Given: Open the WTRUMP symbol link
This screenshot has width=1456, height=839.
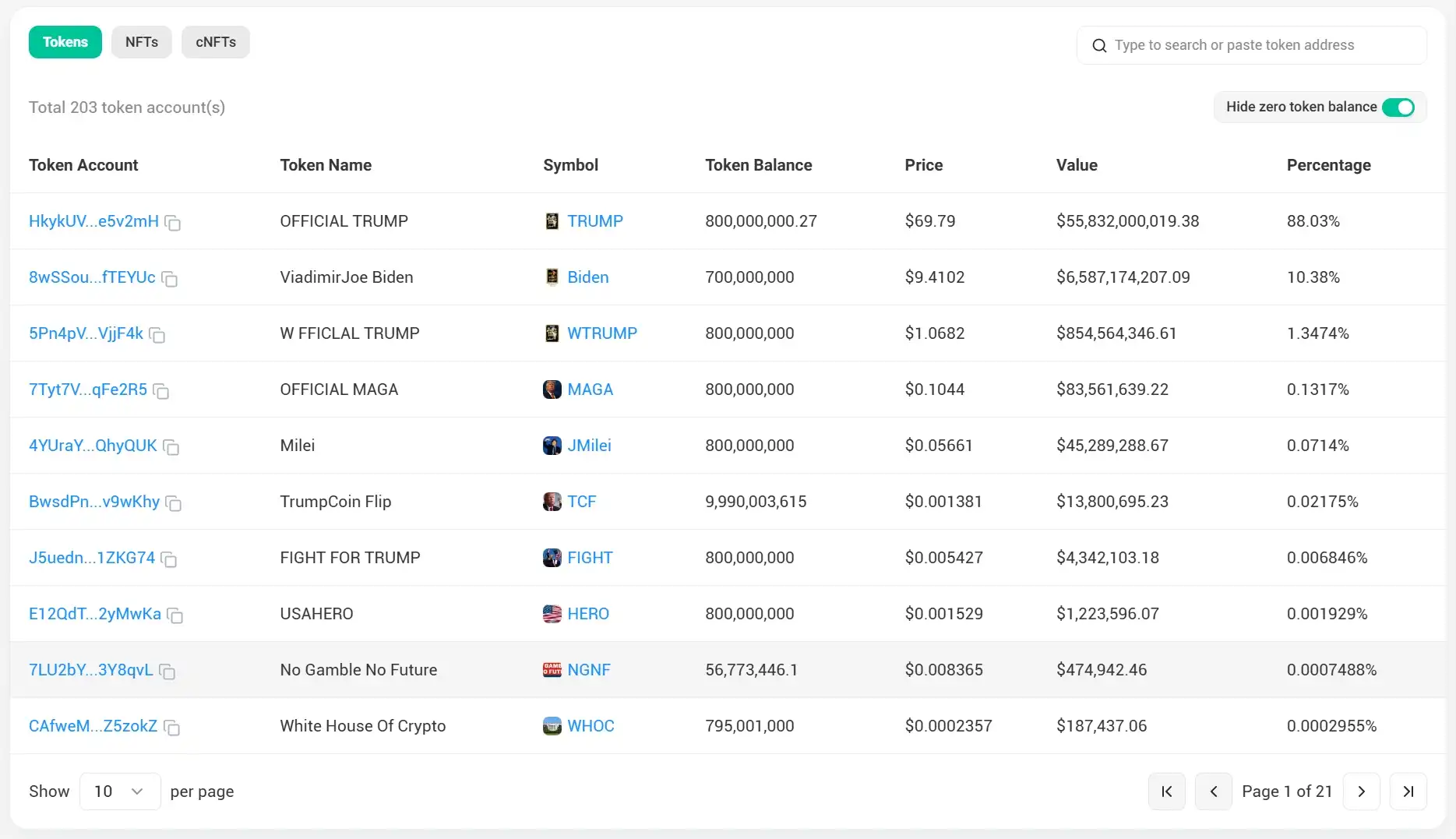Looking at the screenshot, I should tap(601, 333).
